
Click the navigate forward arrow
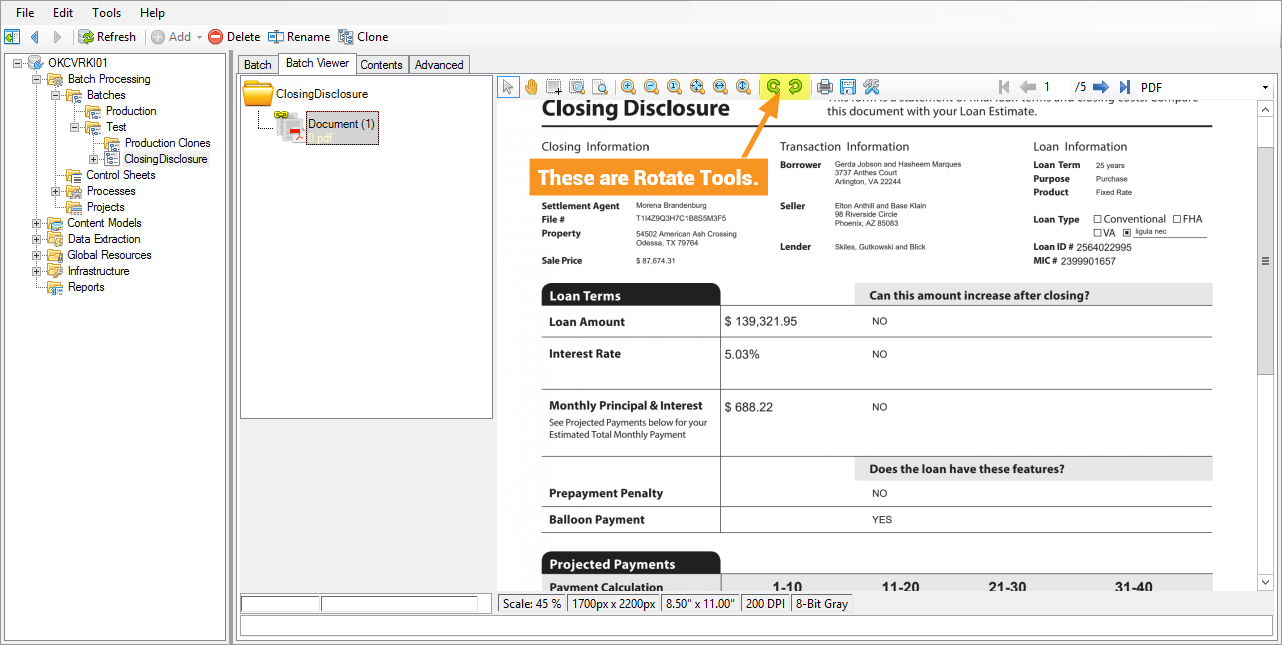click(57, 37)
